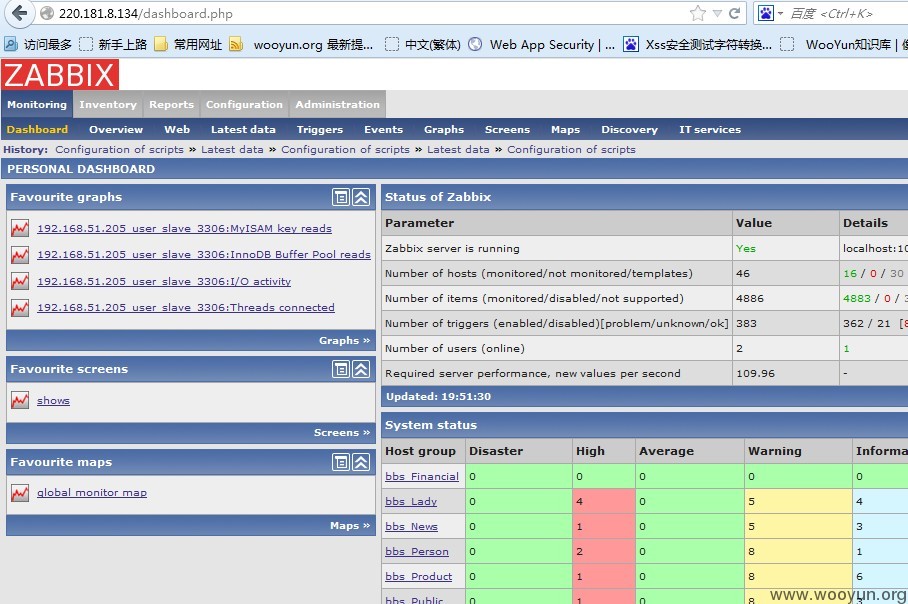908x604 pixels.
Task: Switch to the Inventory tab
Action: click(x=108, y=104)
